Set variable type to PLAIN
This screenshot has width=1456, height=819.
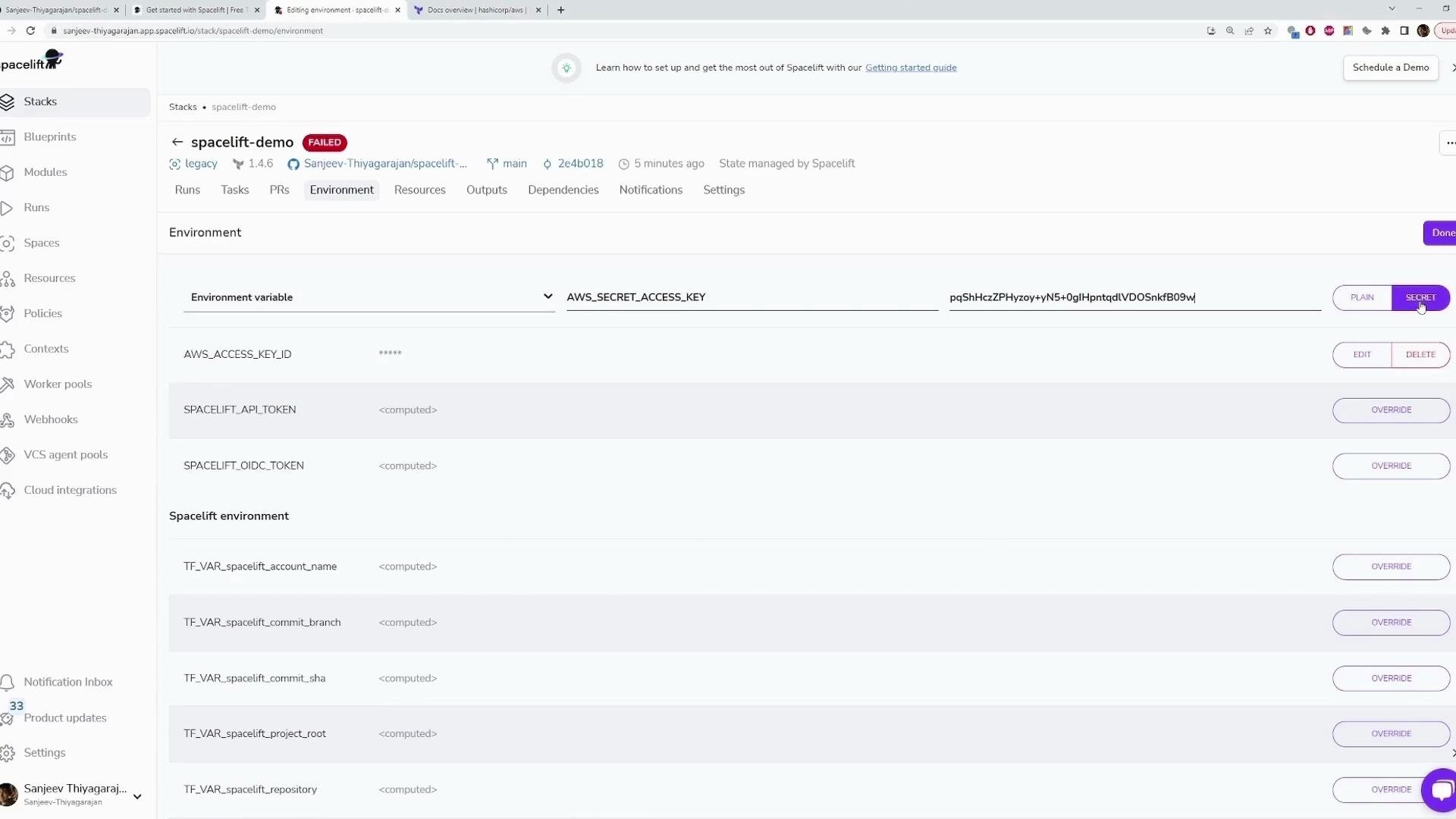click(x=1362, y=298)
